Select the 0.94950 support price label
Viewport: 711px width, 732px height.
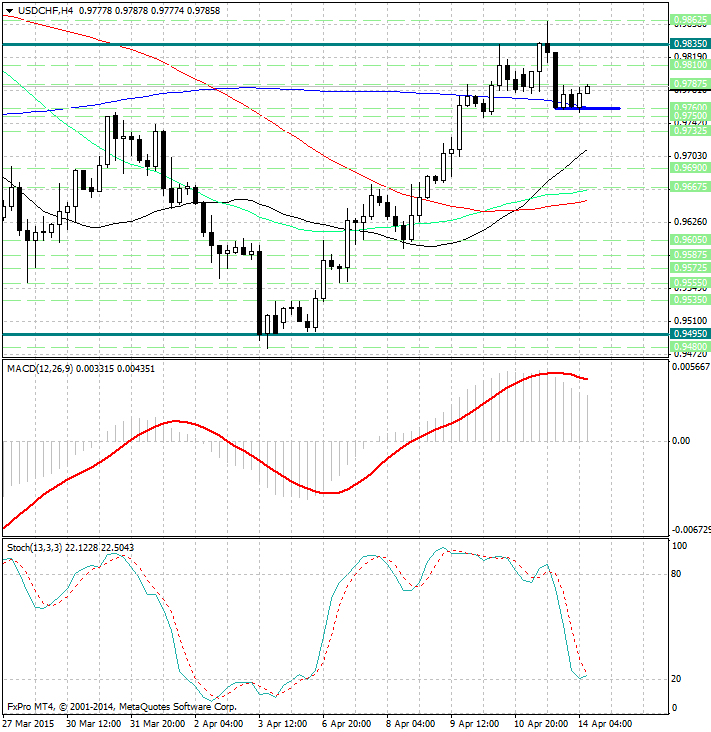tap(691, 334)
